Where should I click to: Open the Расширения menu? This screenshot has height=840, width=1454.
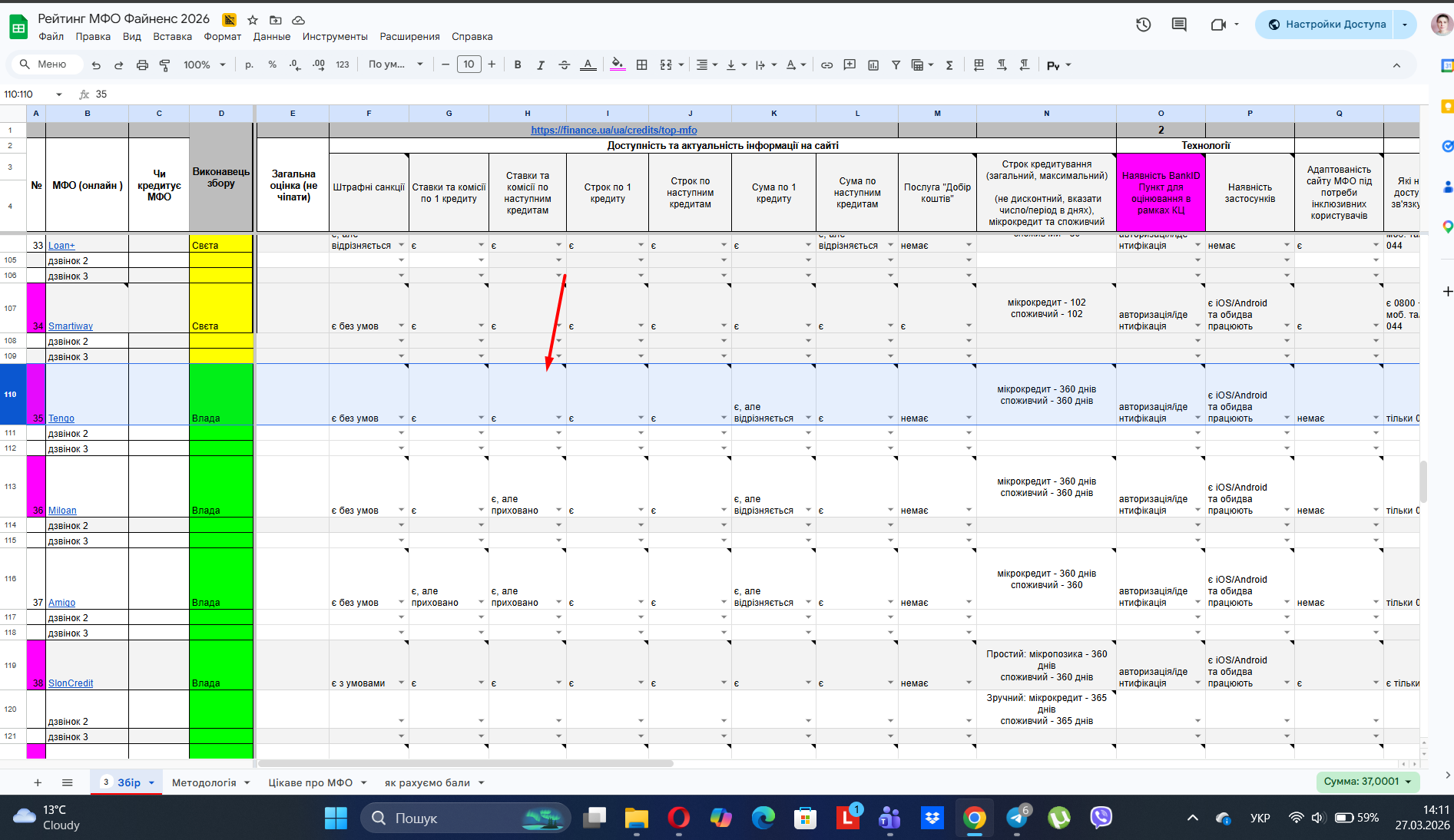409,36
